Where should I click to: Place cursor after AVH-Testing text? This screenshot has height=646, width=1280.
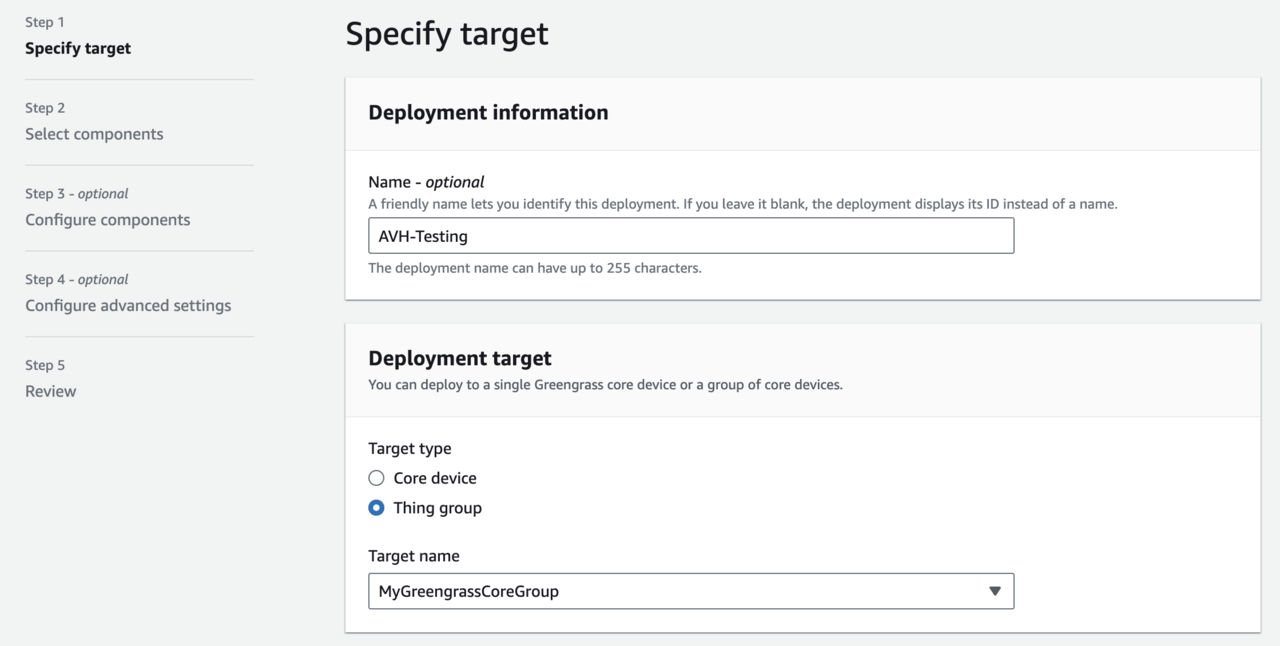(x=470, y=236)
